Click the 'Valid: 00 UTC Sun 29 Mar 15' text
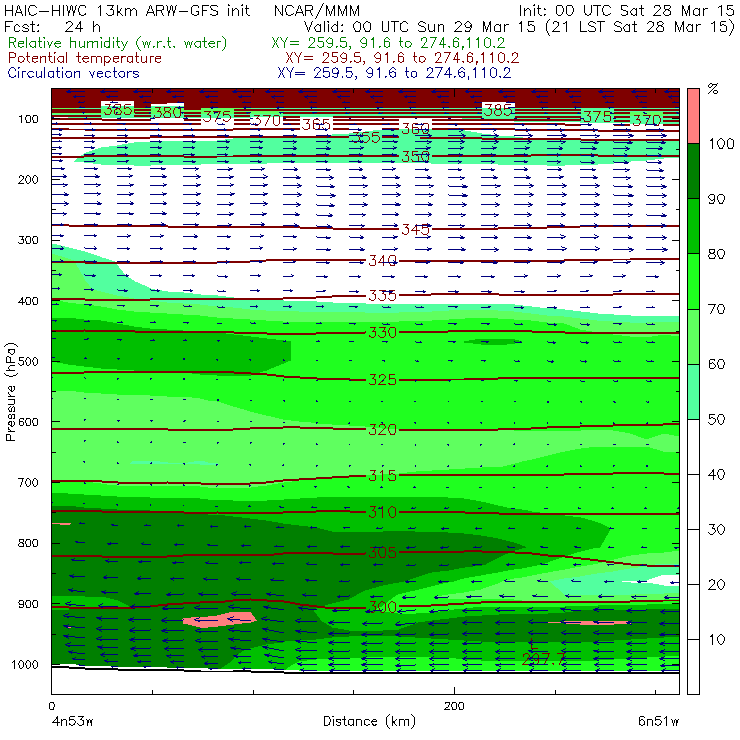 [x=422, y=26]
